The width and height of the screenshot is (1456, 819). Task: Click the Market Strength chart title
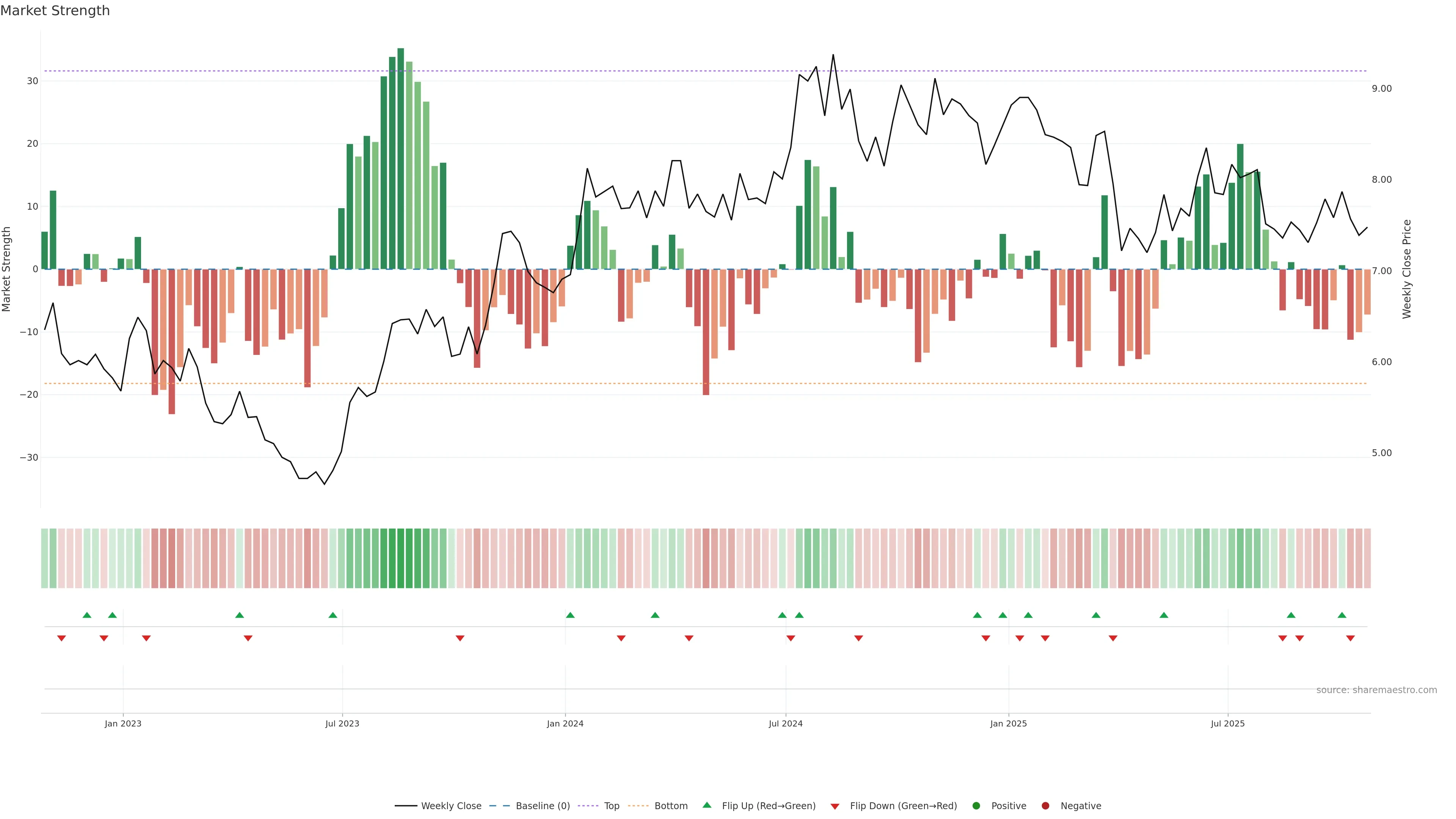[x=55, y=11]
